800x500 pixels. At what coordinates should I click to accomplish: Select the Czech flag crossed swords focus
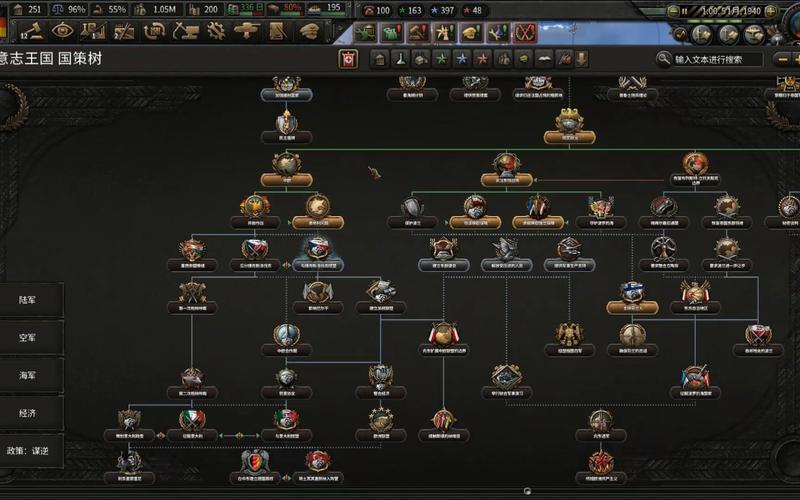(x=255, y=255)
